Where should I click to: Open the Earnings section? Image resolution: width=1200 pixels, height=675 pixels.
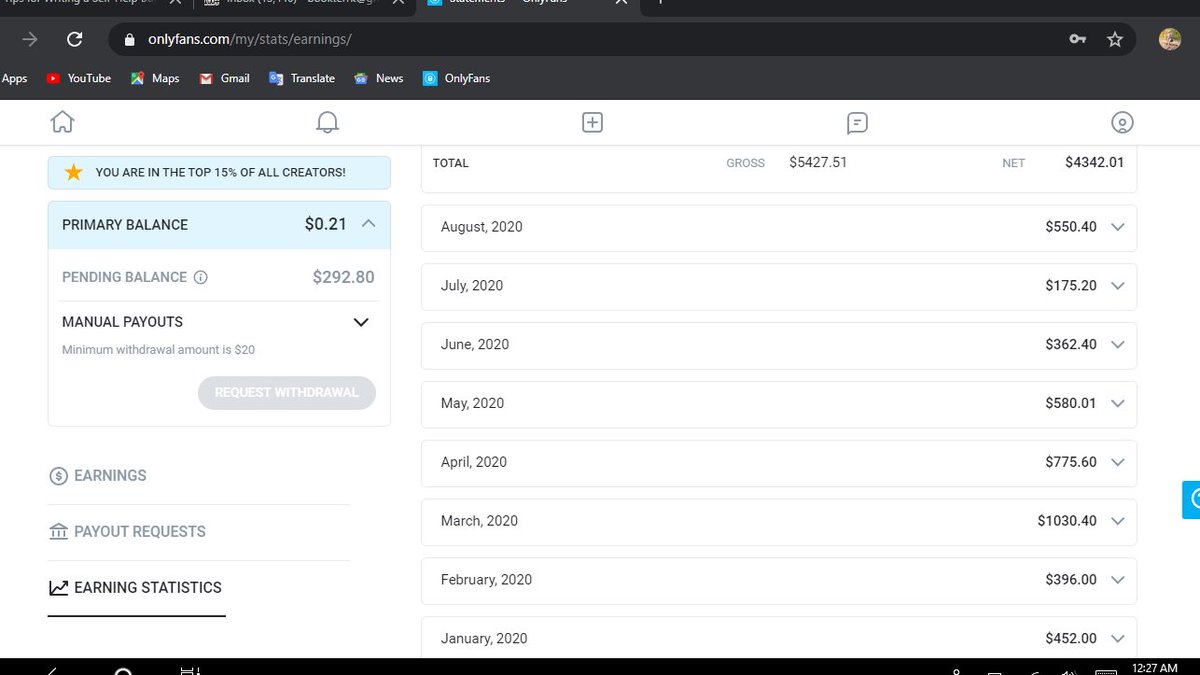click(x=98, y=476)
